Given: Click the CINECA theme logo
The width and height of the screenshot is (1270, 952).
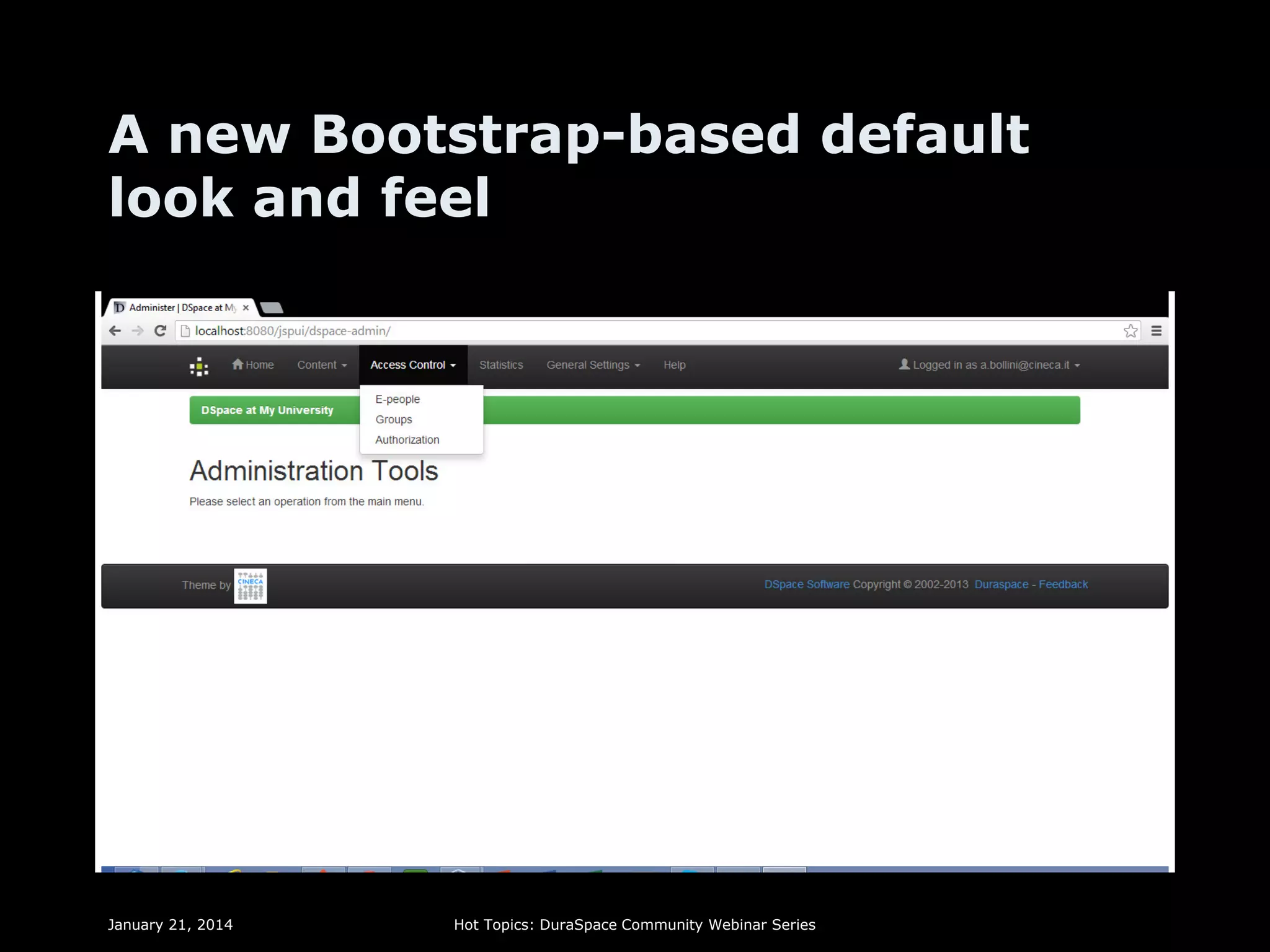Looking at the screenshot, I should (x=251, y=586).
